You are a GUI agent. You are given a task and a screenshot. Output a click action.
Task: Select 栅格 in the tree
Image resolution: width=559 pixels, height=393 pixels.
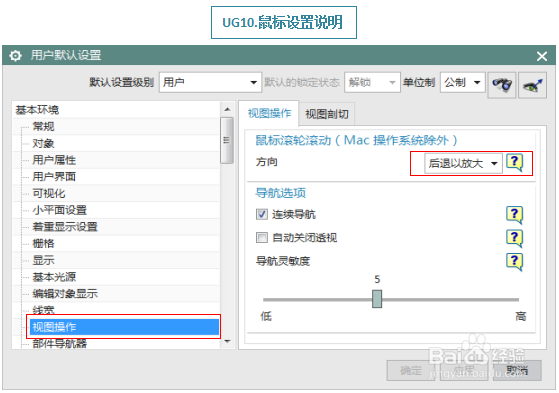pos(43,244)
